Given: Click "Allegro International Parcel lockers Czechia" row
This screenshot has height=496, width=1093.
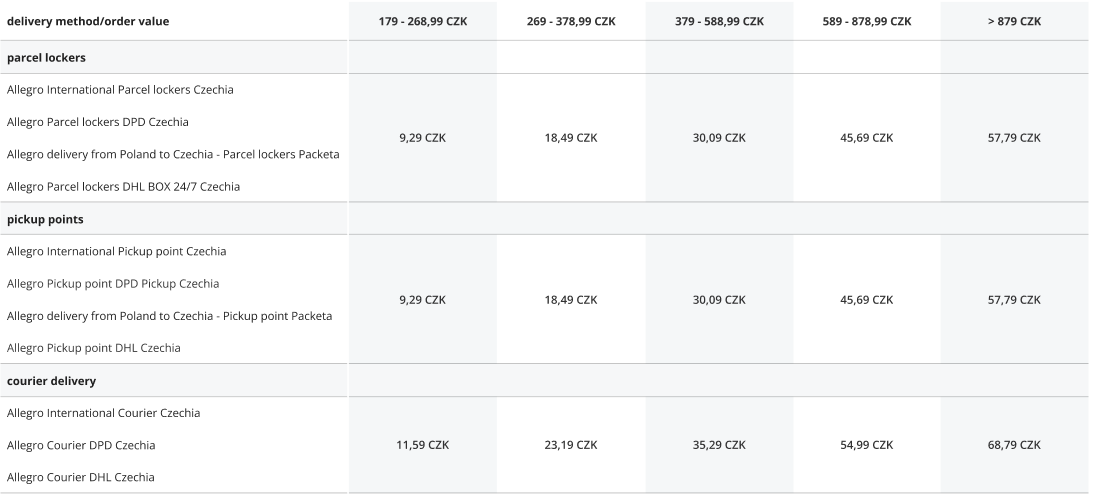Looking at the screenshot, I should (x=120, y=90).
